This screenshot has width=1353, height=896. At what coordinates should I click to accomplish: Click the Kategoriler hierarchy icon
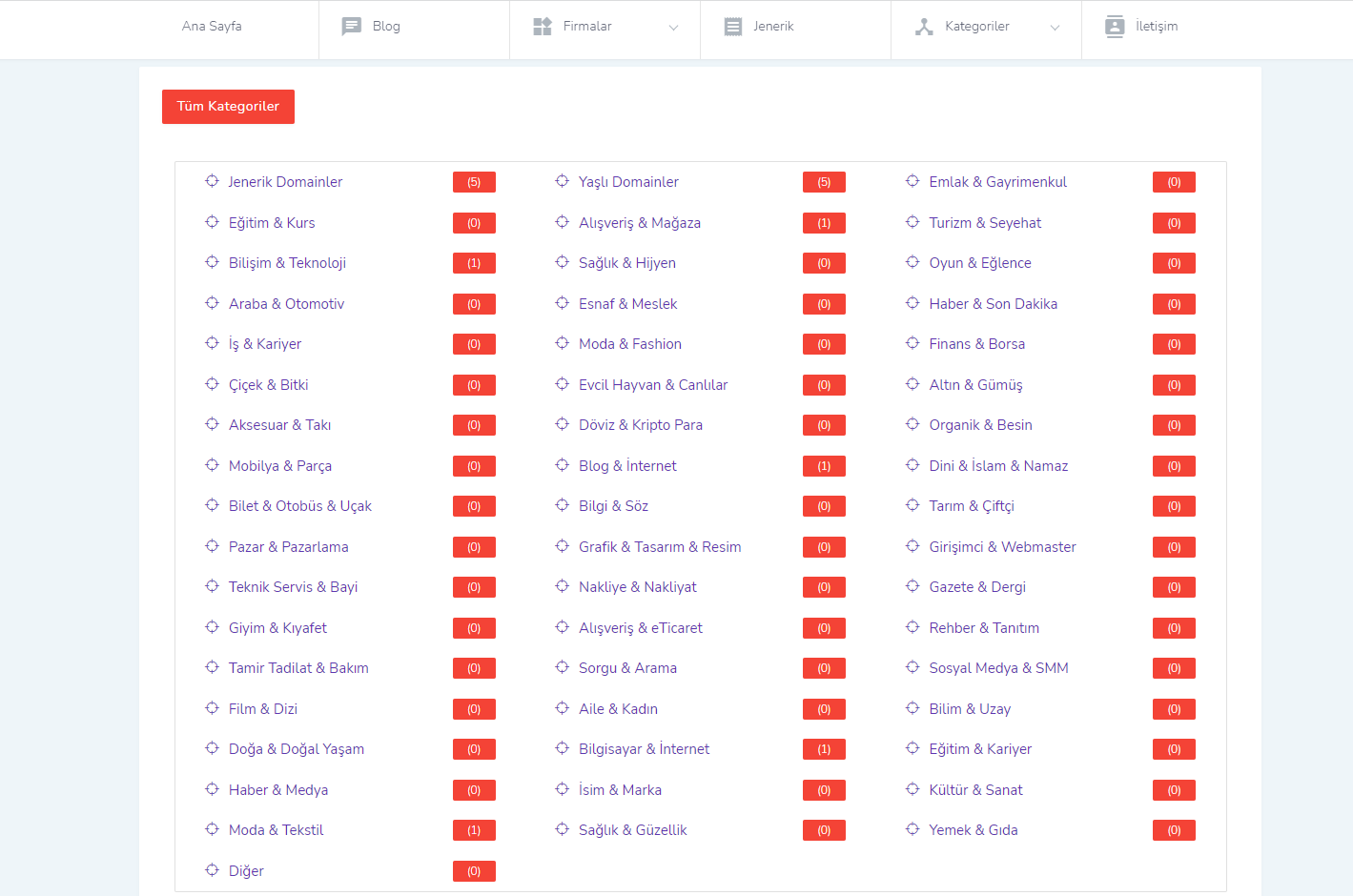(x=924, y=27)
